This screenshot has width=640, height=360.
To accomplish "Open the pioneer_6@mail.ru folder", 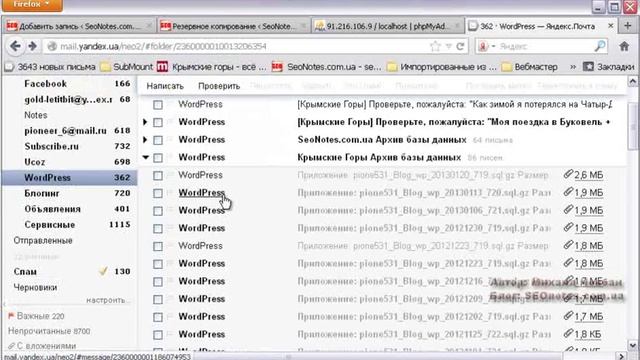I will pos(65,131).
